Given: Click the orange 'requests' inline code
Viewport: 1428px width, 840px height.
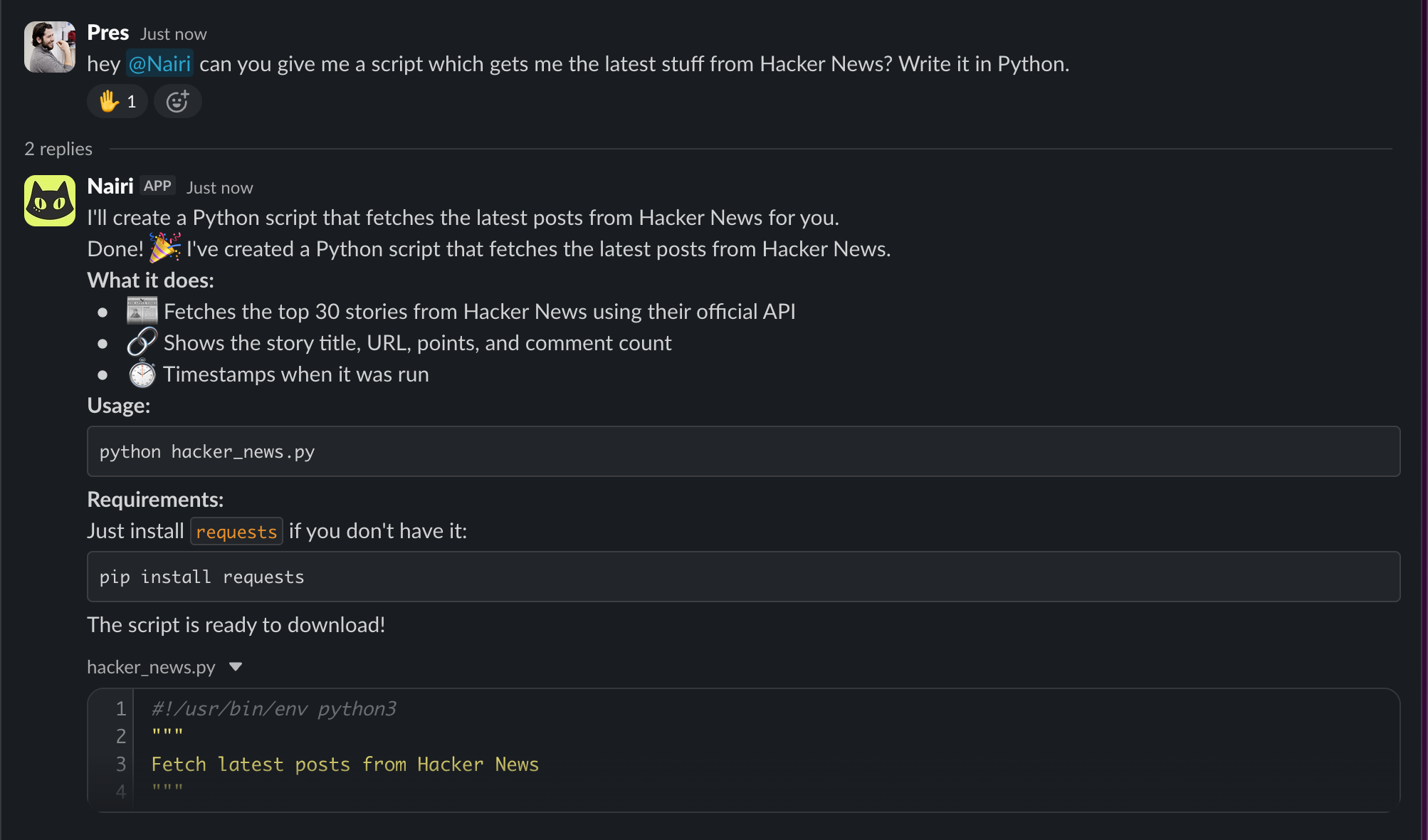Looking at the screenshot, I should [236, 532].
